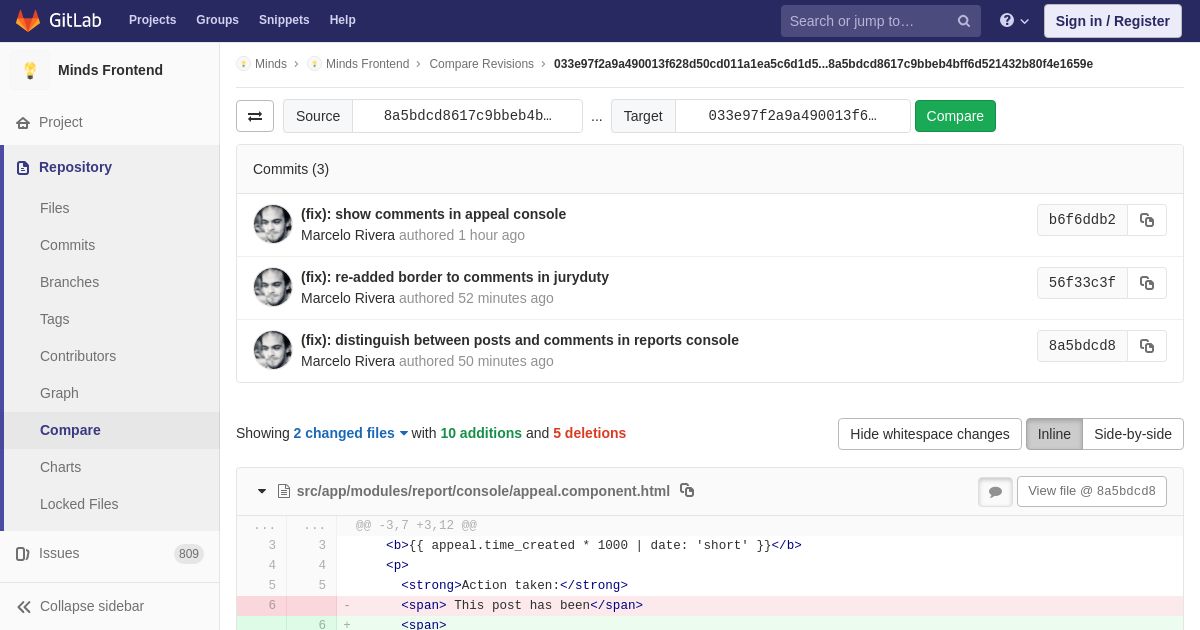Click the Collapse sidebar double-chevron icon
Screen dimensions: 1200x630
coord(24,607)
